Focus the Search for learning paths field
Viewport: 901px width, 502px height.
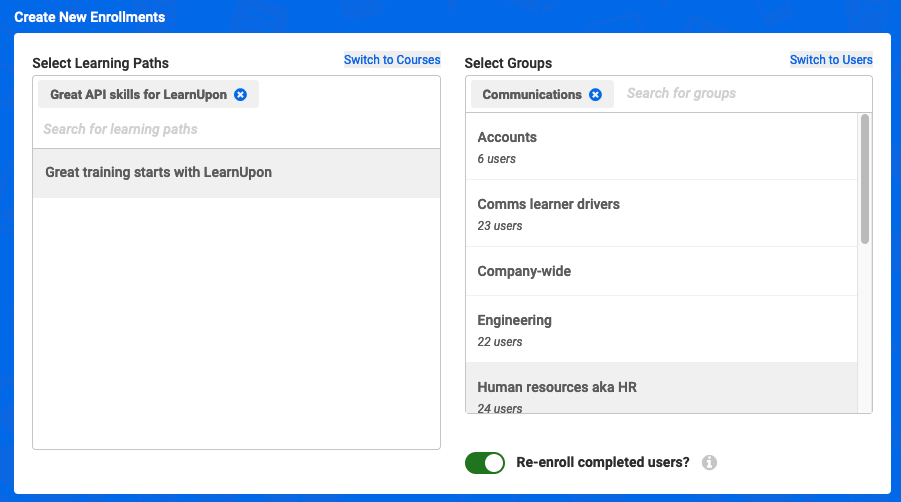point(236,129)
